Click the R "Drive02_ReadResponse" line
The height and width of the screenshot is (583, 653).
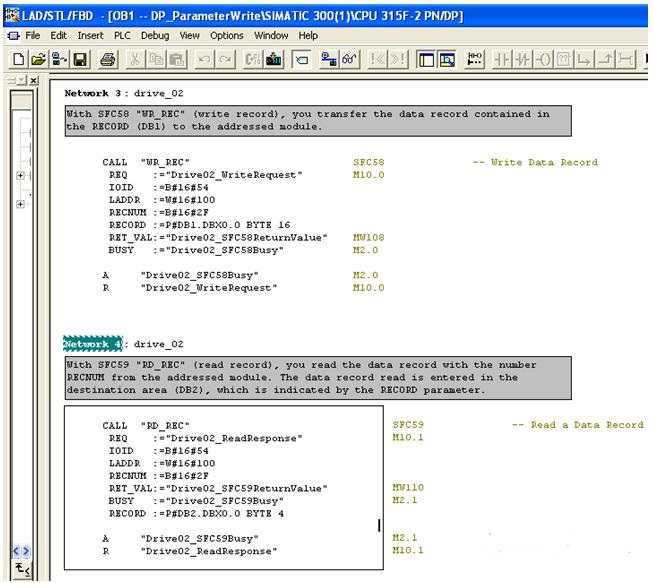coord(189,551)
